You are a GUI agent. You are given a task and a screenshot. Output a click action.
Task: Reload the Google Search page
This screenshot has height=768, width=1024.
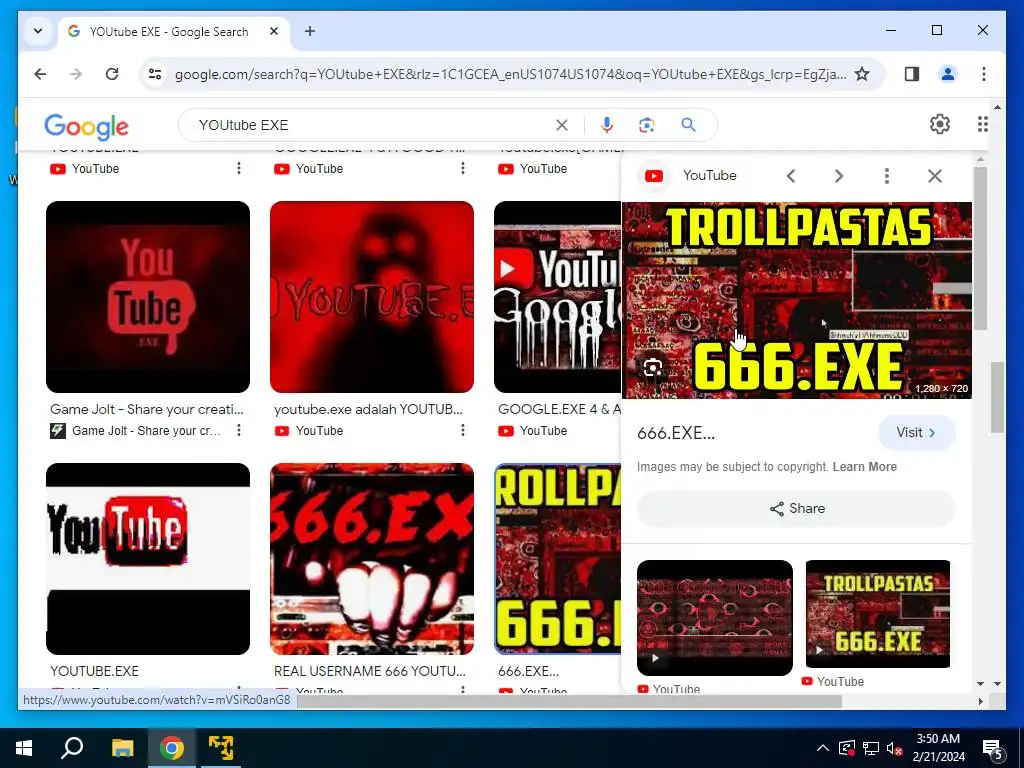coord(112,74)
